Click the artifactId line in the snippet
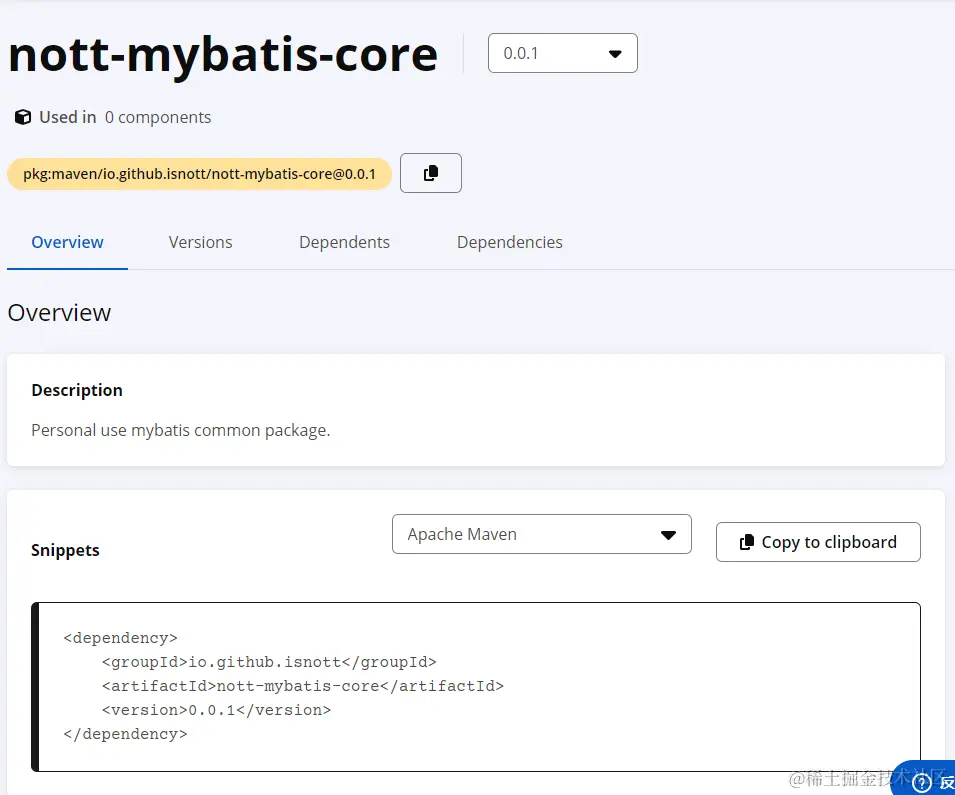Viewport: 955px width, 795px height. click(x=302, y=686)
